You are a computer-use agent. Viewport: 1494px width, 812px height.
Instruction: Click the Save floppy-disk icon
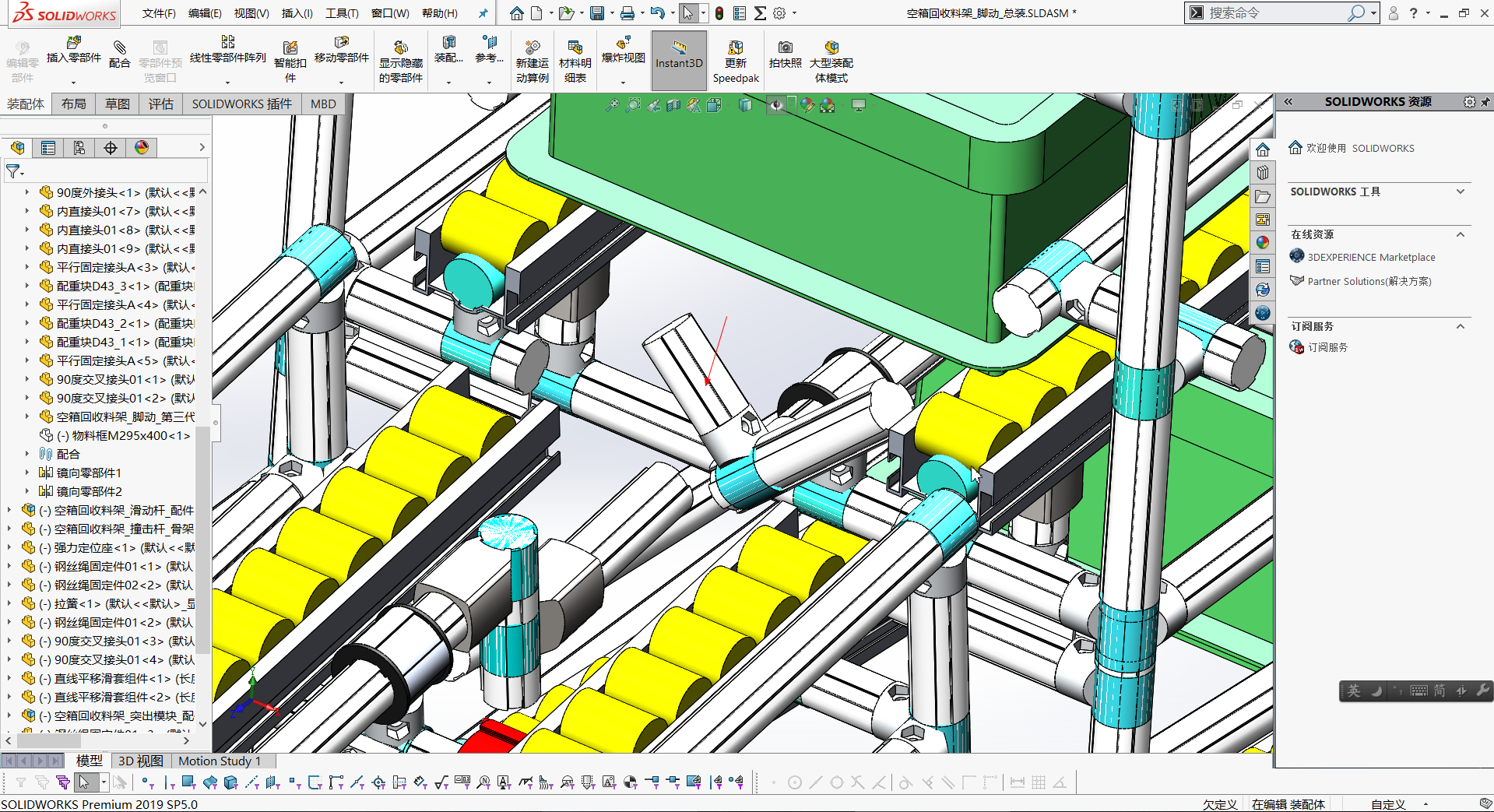click(x=597, y=13)
